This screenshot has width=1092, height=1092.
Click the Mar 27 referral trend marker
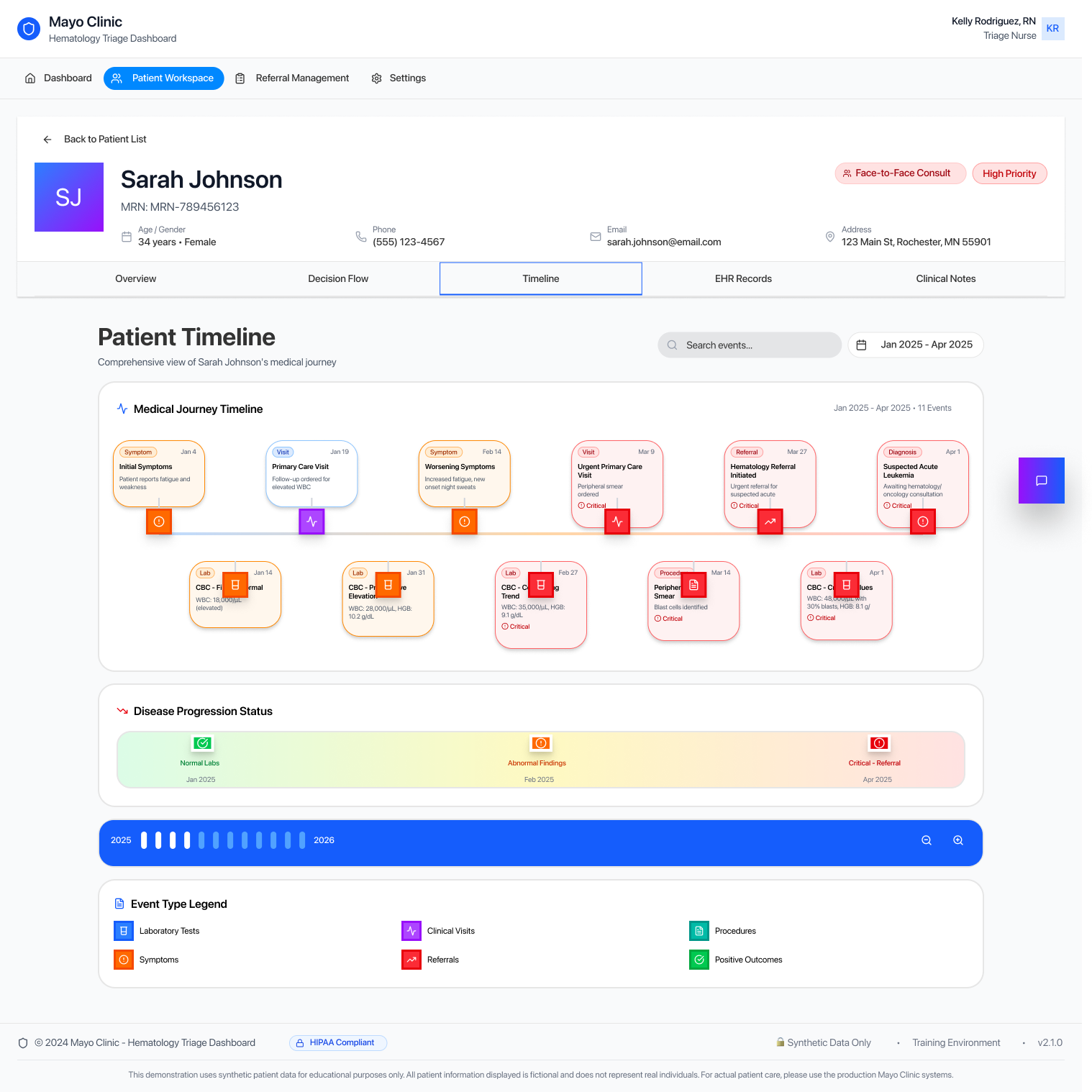[x=770, y=522]
